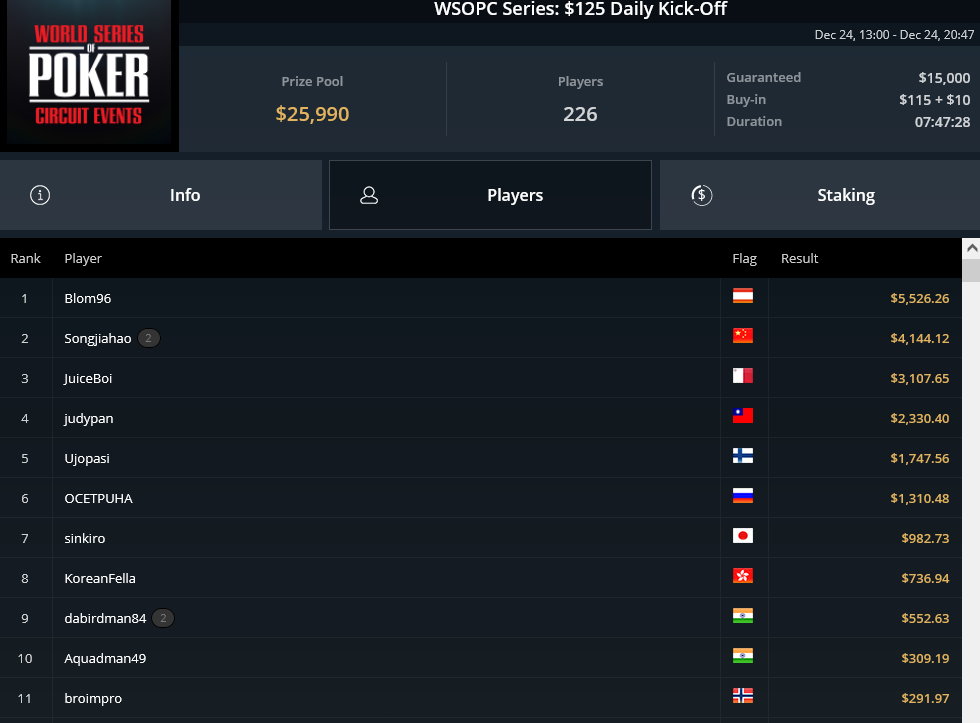Click the re-entry badge next to dabirdman84

click(x=163, y=618)
